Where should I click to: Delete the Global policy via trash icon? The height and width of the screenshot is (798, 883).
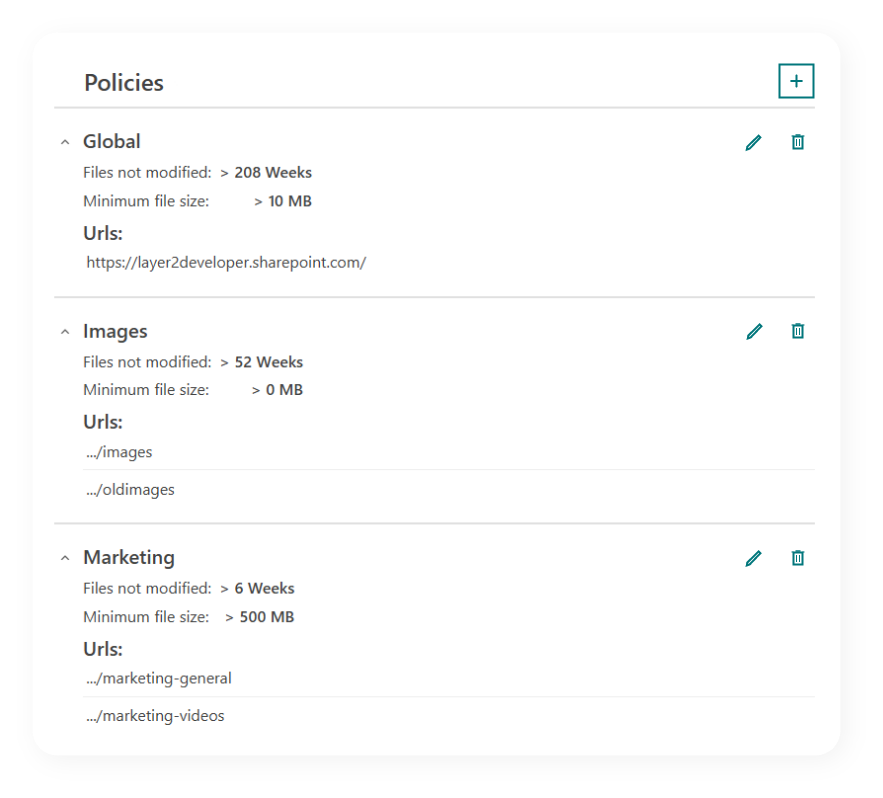coord(797,142)
